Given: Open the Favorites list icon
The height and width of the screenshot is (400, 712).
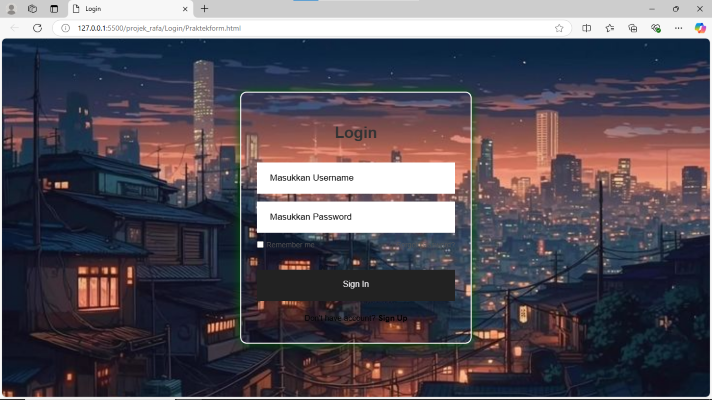Looking at the screenshot, I should [x=610, y=28].
